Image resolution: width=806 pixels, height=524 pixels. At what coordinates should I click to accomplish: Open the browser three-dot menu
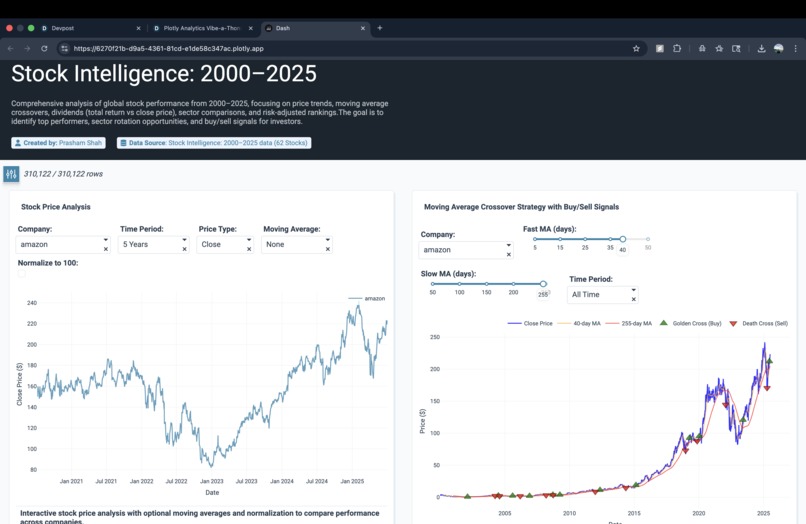point(795,48)
